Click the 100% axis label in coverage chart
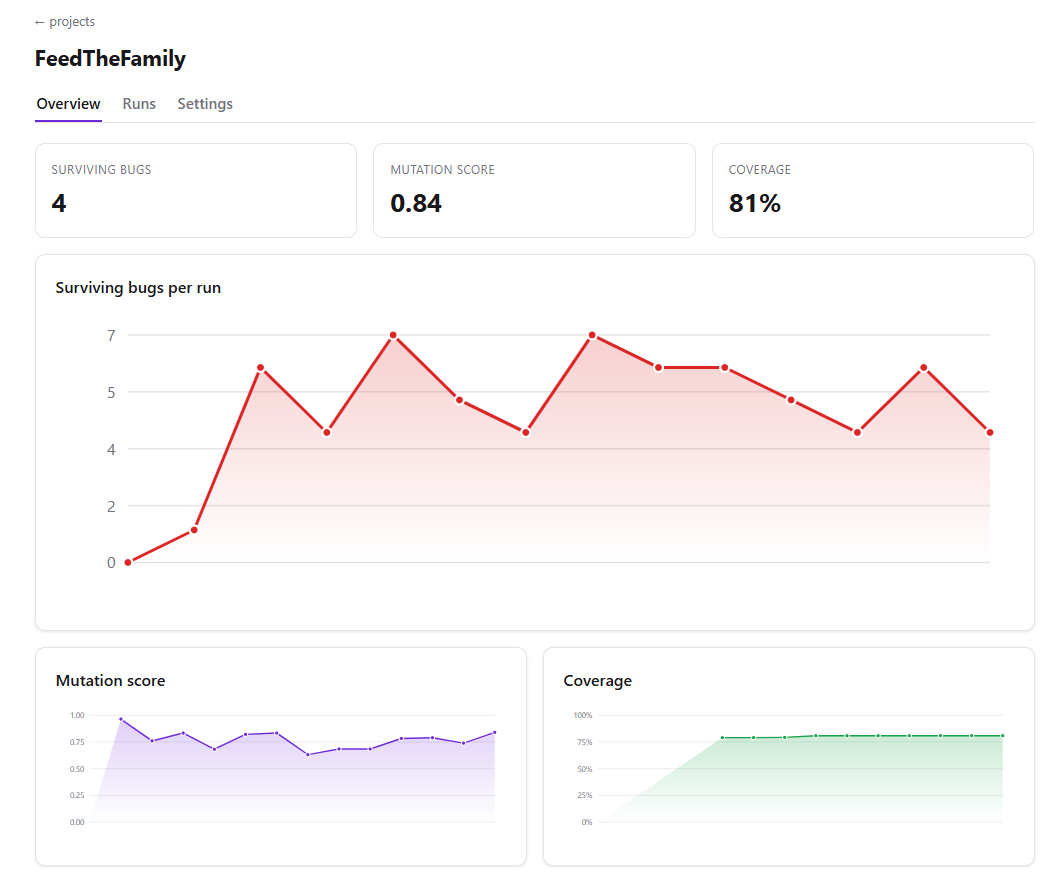 583,715
